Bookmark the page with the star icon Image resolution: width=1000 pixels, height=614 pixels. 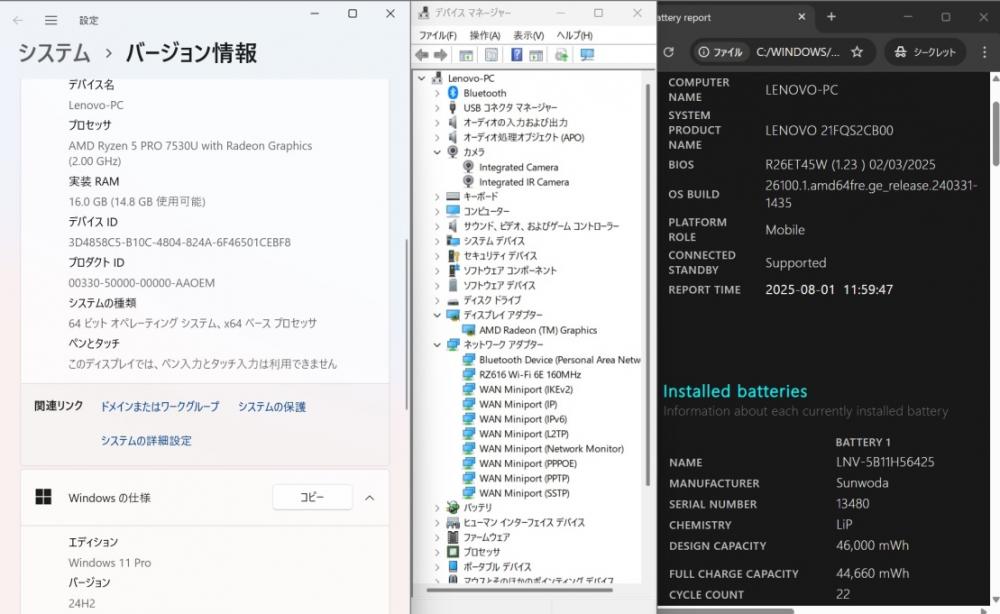(857, 52)
